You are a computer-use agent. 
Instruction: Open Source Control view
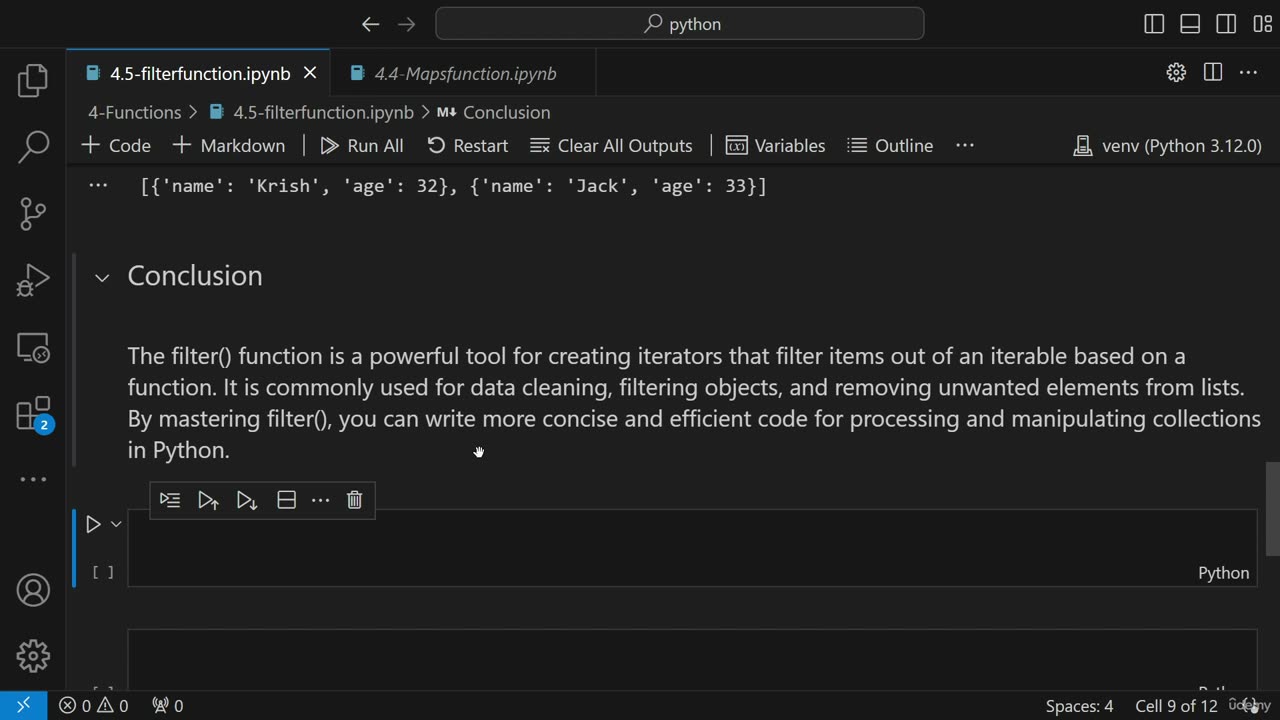(33, 213)
